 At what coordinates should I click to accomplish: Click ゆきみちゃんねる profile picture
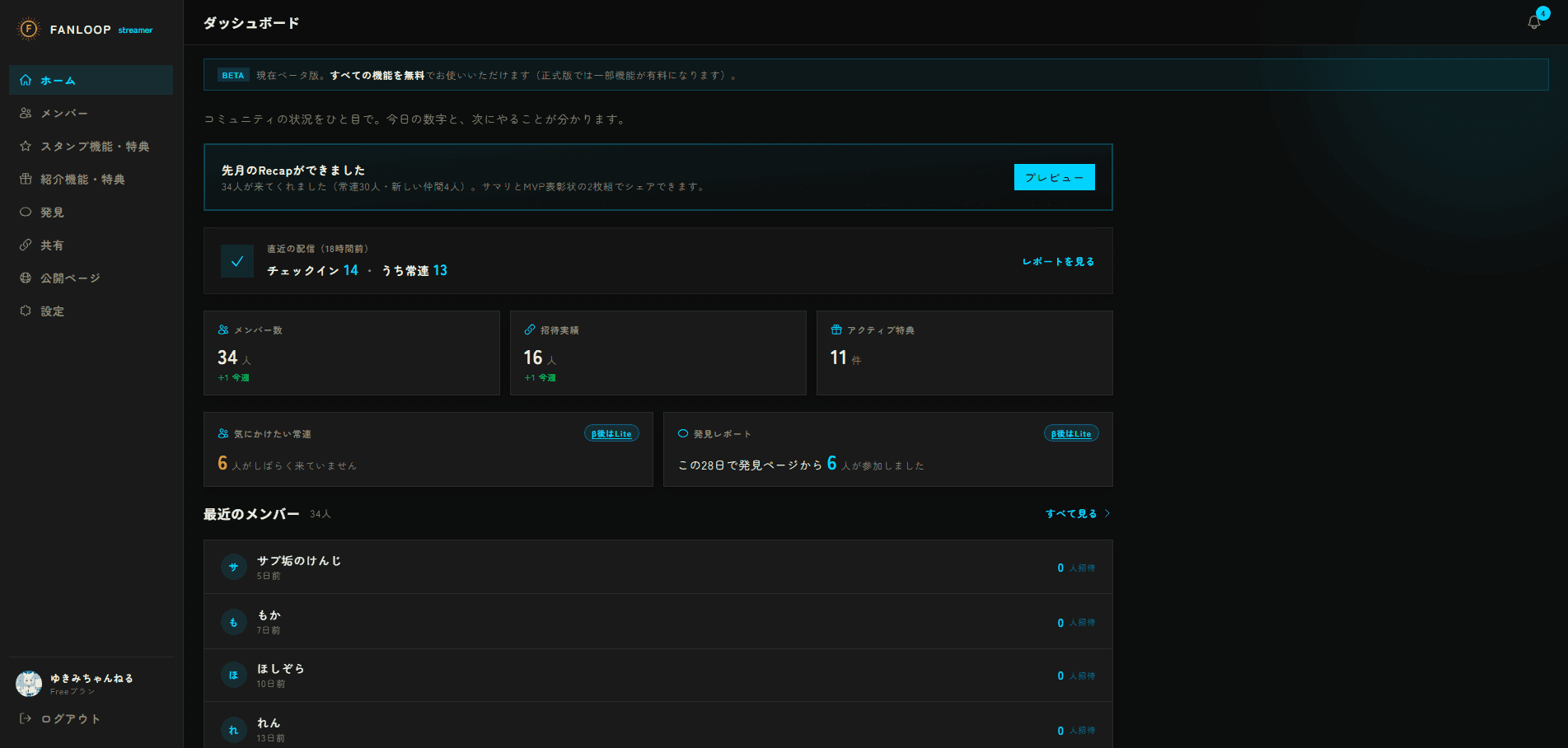(x=29, y=684)
